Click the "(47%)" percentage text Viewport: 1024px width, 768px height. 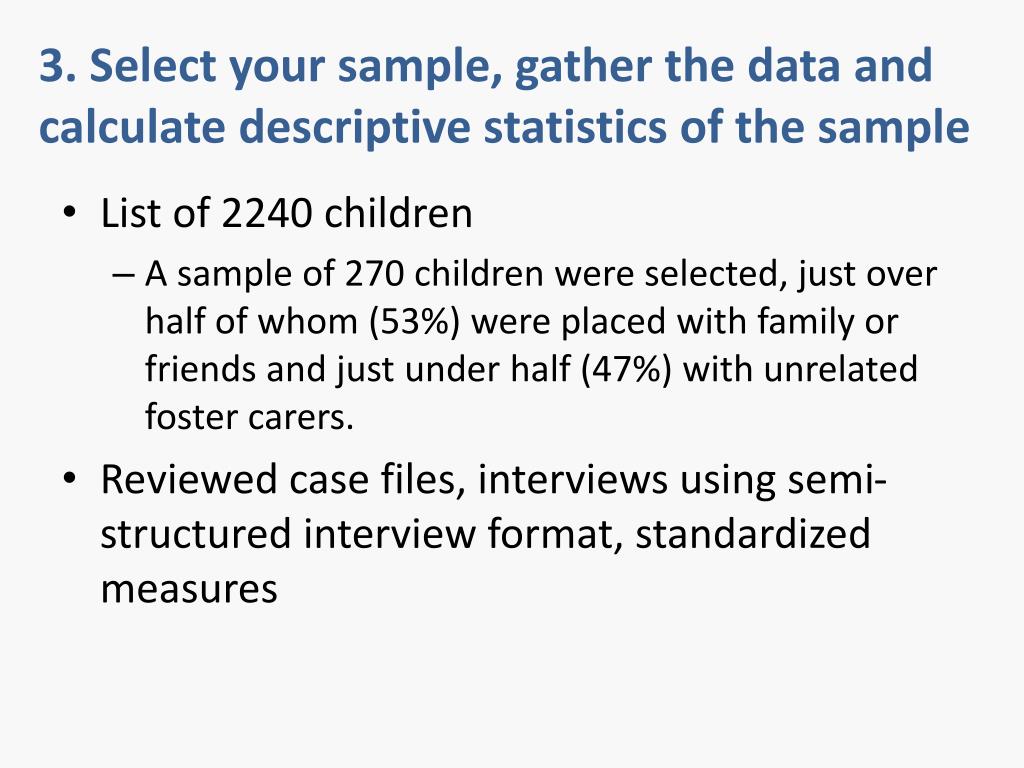pos(626,369)
